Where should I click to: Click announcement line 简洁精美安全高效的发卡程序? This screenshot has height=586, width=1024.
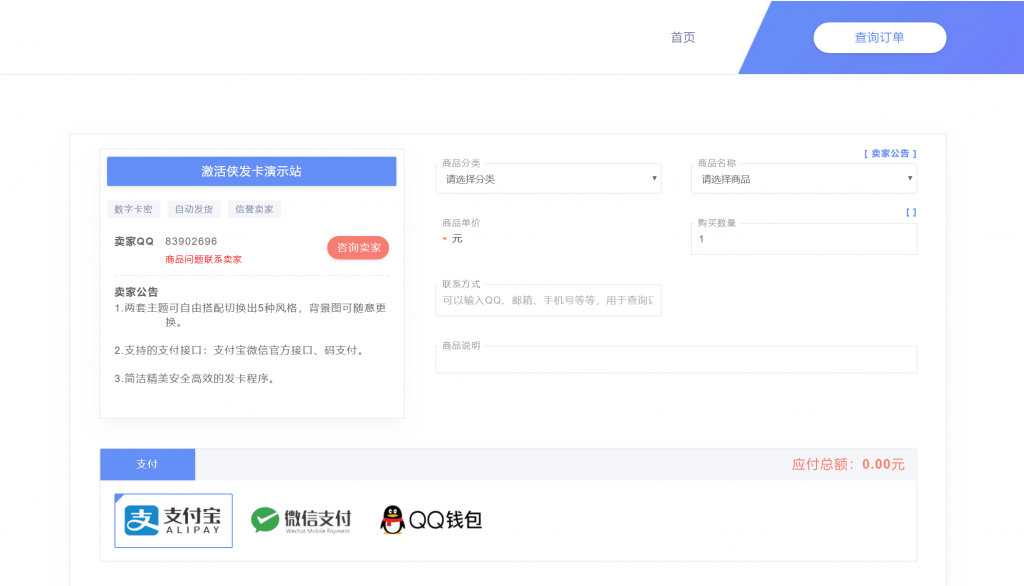point(194,378)
